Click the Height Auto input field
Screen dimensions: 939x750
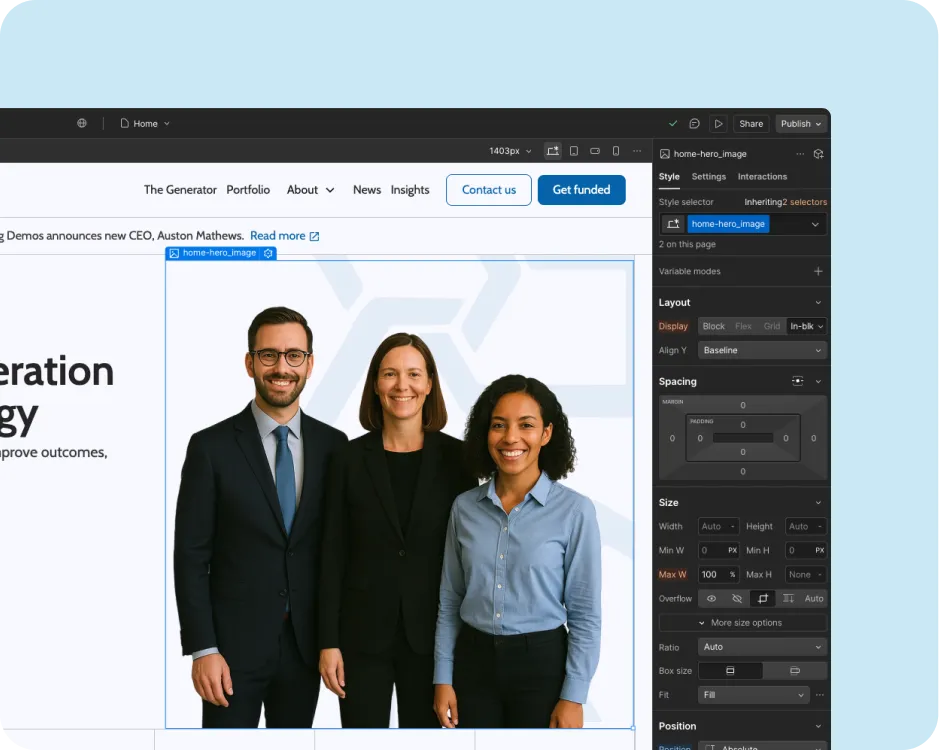click(806, 527)
